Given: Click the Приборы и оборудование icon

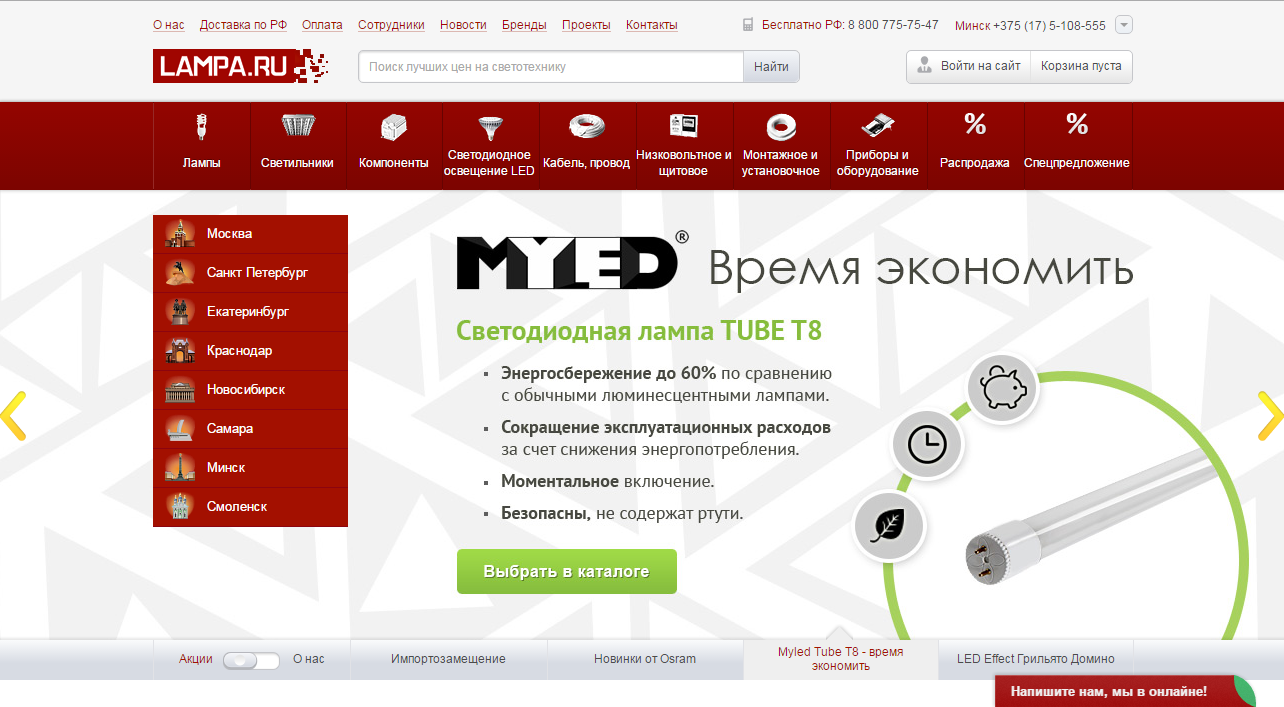Looking at the screenshot, I should pos(877,126).
